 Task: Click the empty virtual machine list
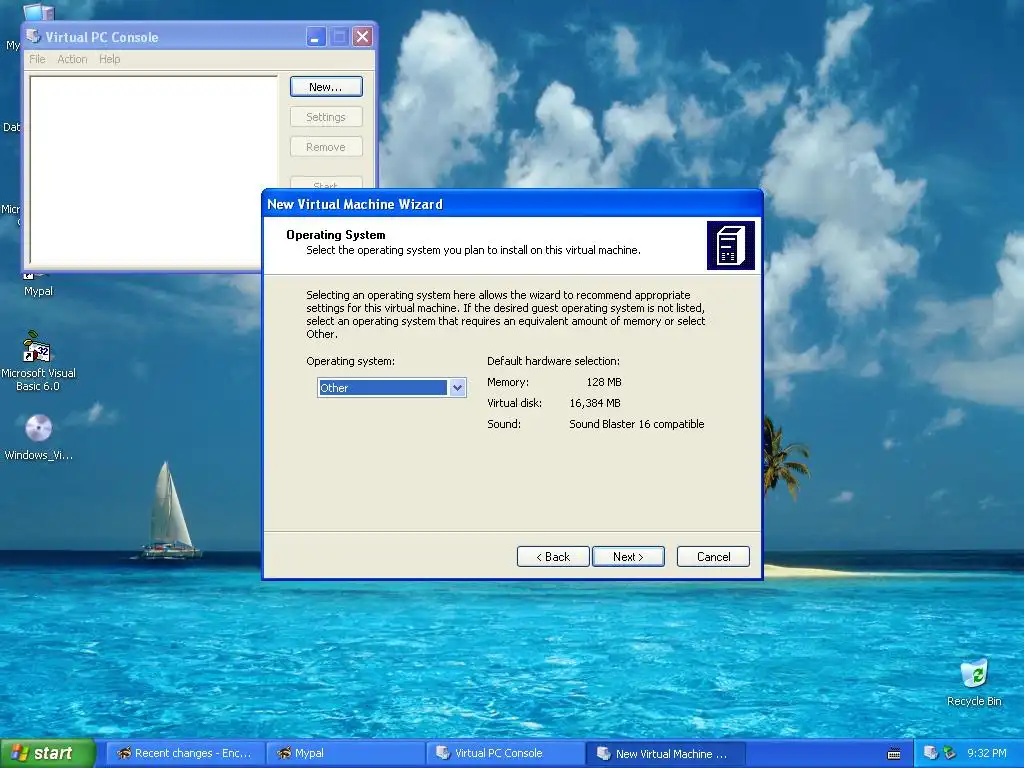[153, 171]
